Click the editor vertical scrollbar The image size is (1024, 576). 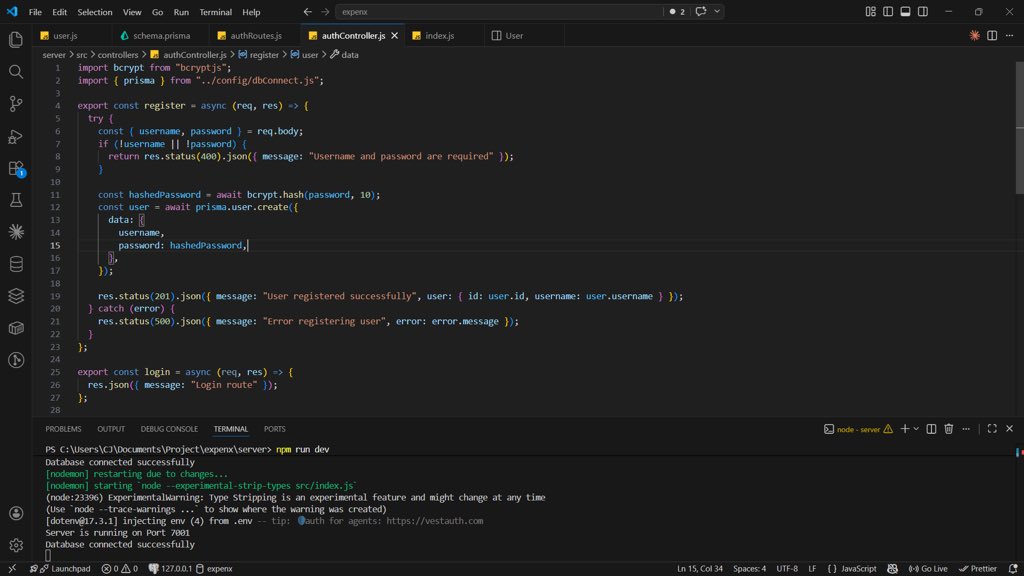pos(1019,127)
